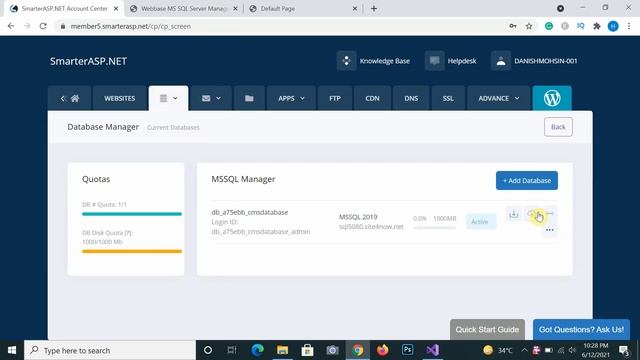The height and width of the screenshot is (360, 640).
Task: Expand the ADVANCE menu
Action: pos(499,98)
